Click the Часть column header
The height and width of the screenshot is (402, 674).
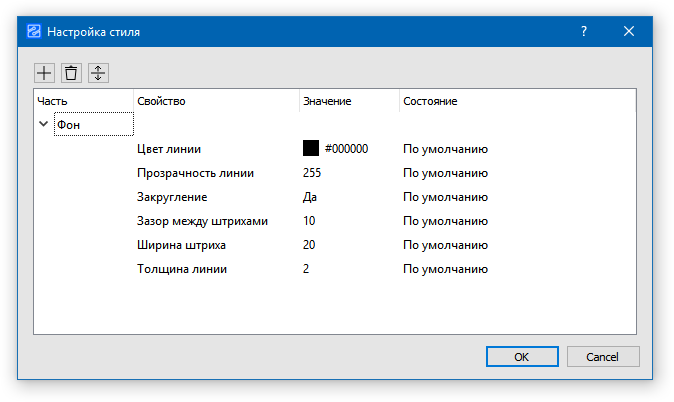pos(52,101)
